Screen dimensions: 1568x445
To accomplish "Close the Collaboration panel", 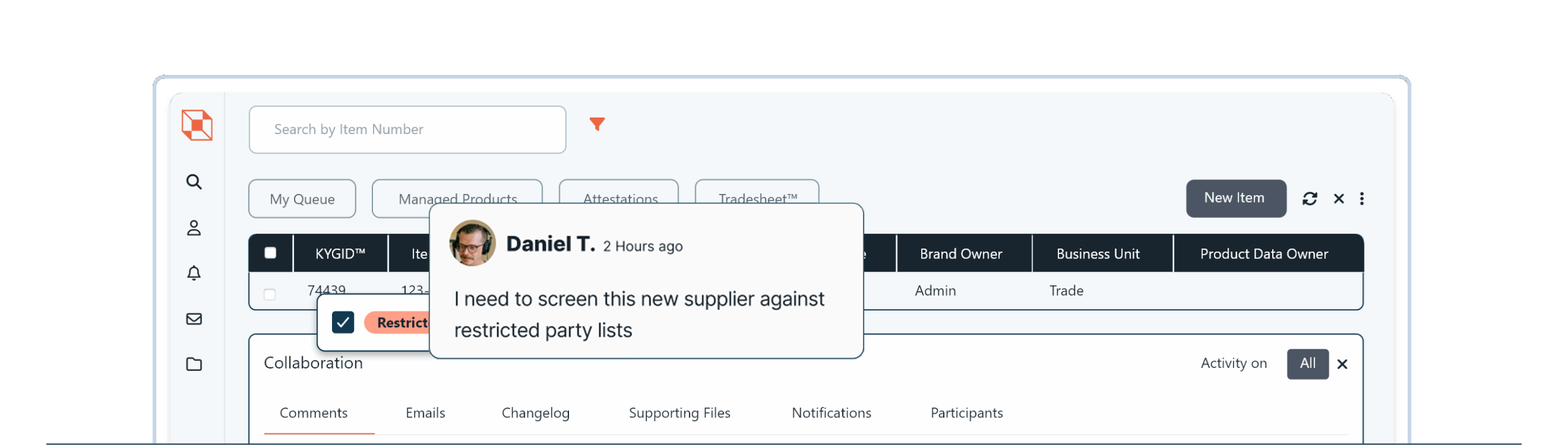I will coord(1341,364).
